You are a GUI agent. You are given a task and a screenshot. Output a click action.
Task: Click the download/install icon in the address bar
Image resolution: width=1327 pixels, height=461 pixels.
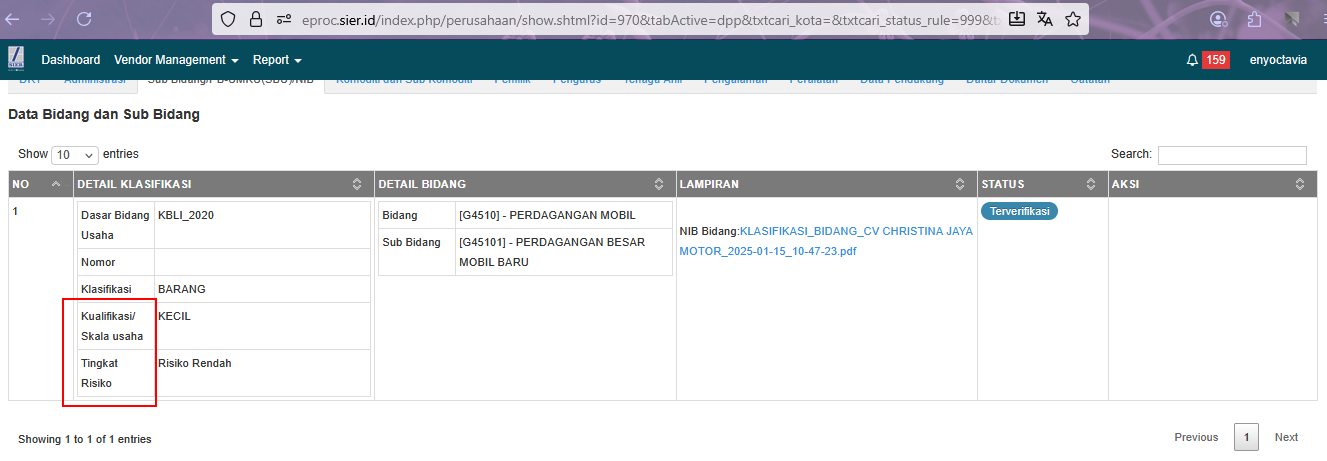(1017, 19)
